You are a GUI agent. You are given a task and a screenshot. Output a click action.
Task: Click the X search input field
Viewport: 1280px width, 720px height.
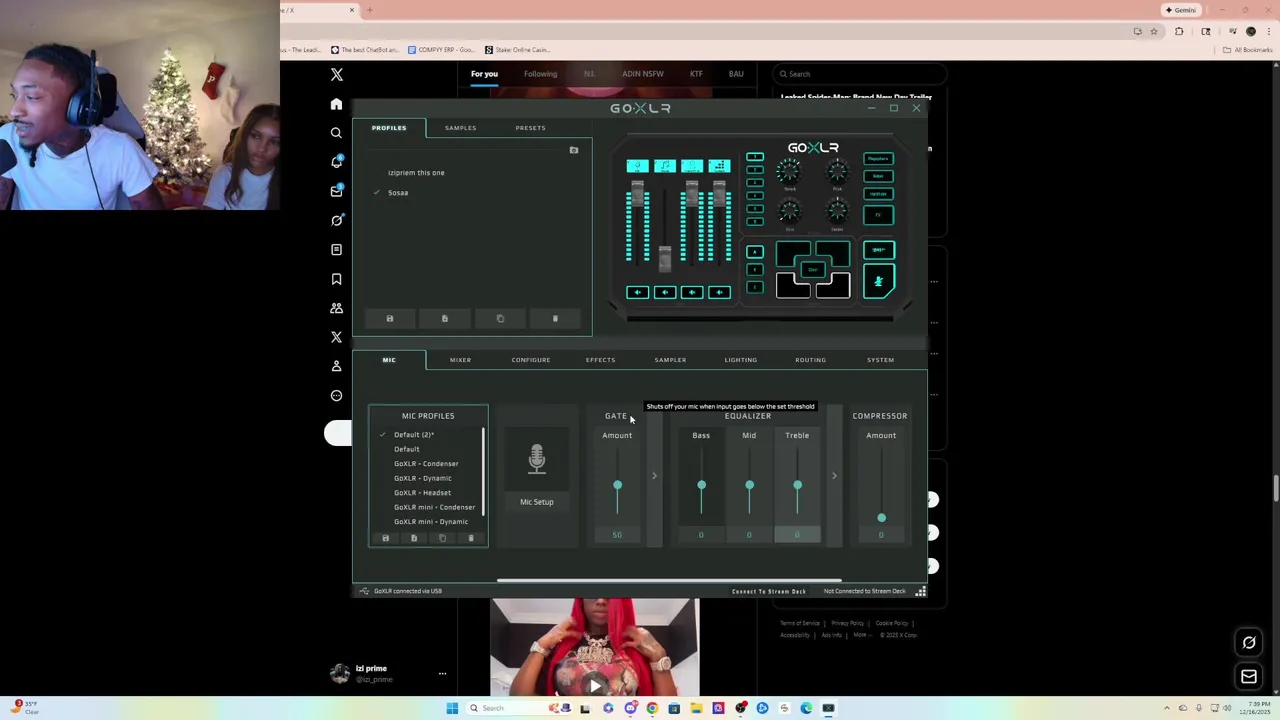tap(860, 74)
